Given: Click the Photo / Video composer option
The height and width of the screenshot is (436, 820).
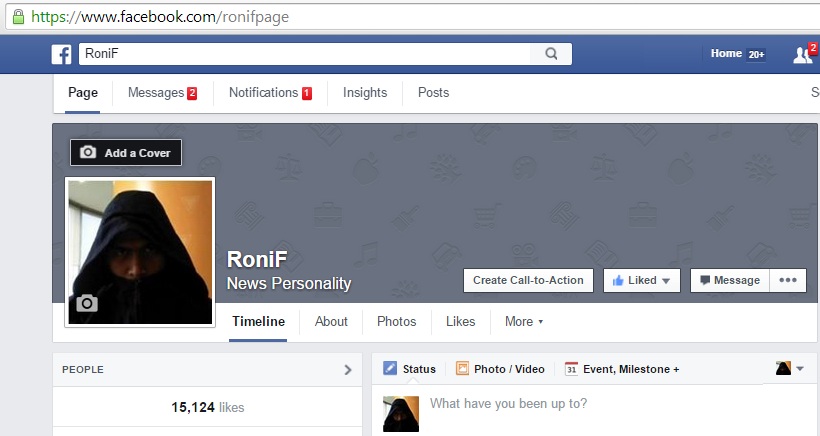Looking at the screenshot, I should 500,369.
